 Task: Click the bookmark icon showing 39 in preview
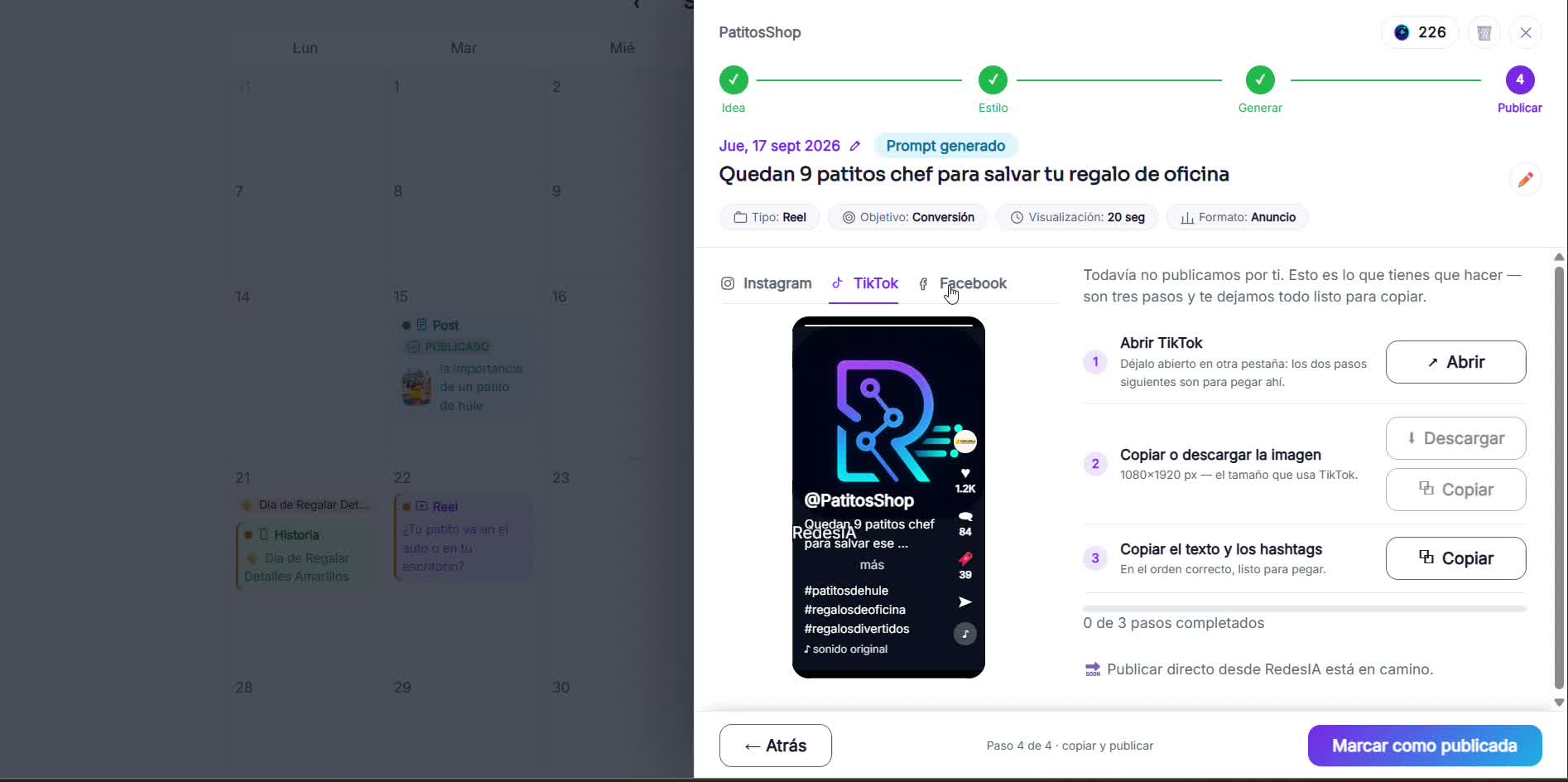coord(965,558)
